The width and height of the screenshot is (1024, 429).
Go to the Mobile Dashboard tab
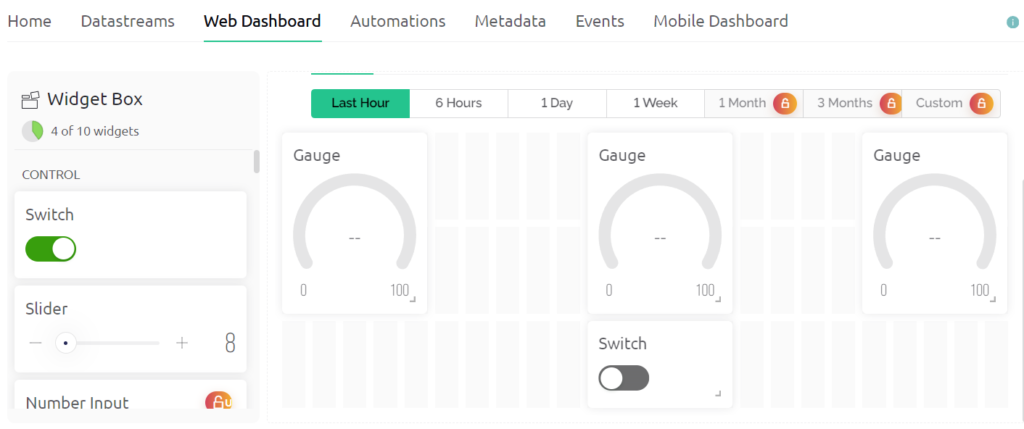pyautogui.click(x=720, y=21)
